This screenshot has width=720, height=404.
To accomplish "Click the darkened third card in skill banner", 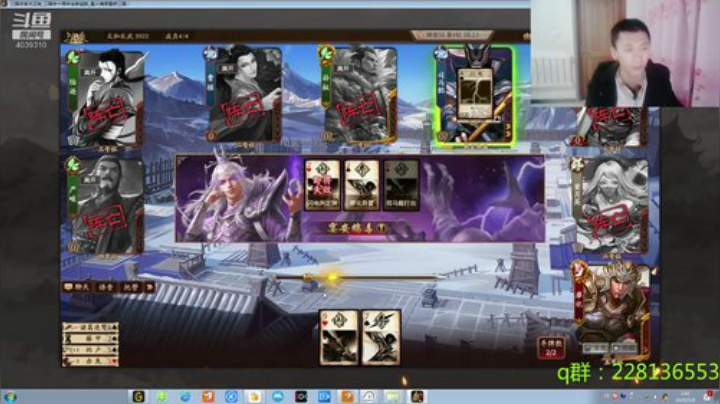I will (x=401, y=185).
